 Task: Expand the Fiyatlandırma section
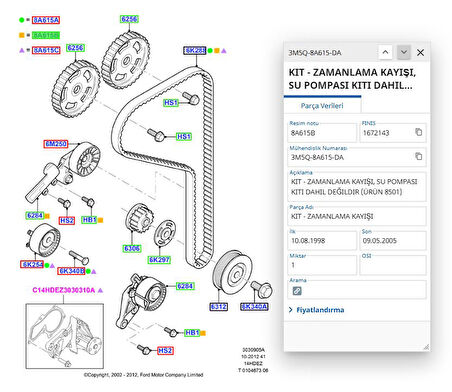(316, 310)
